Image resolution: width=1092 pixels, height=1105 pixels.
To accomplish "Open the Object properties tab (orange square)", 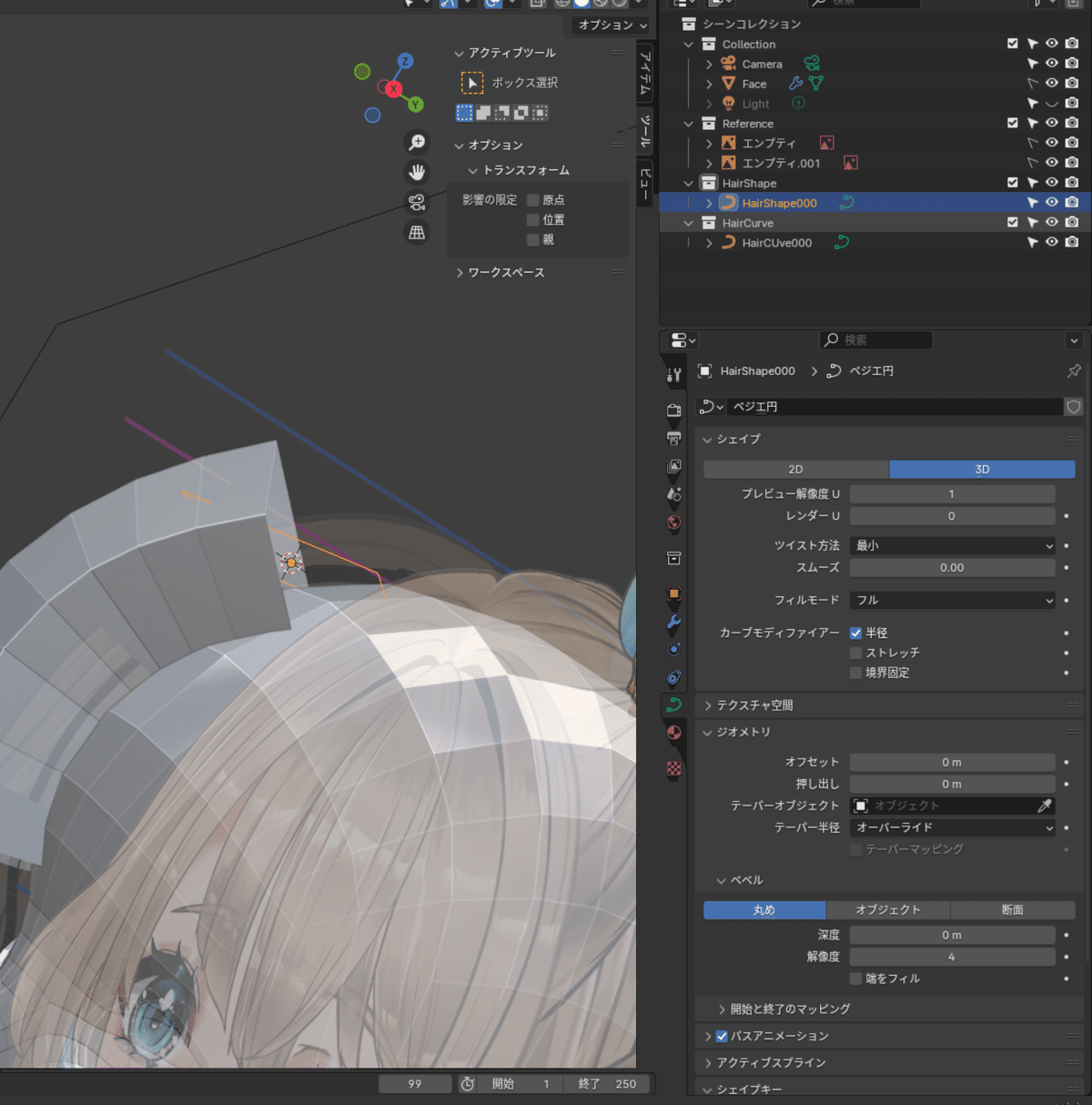I will coord(673,594).
